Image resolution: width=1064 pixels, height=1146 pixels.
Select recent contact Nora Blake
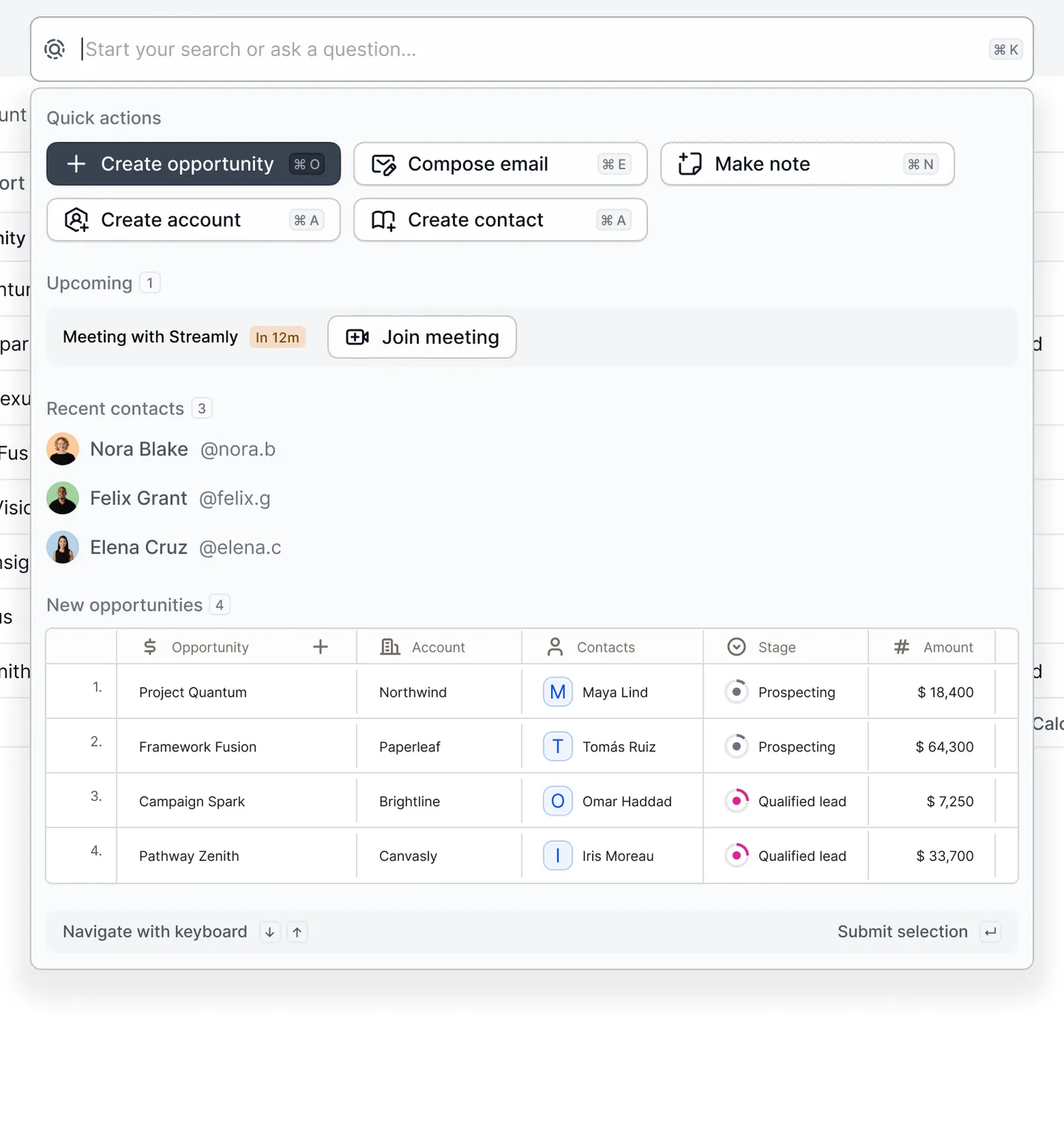coord(161,449)
